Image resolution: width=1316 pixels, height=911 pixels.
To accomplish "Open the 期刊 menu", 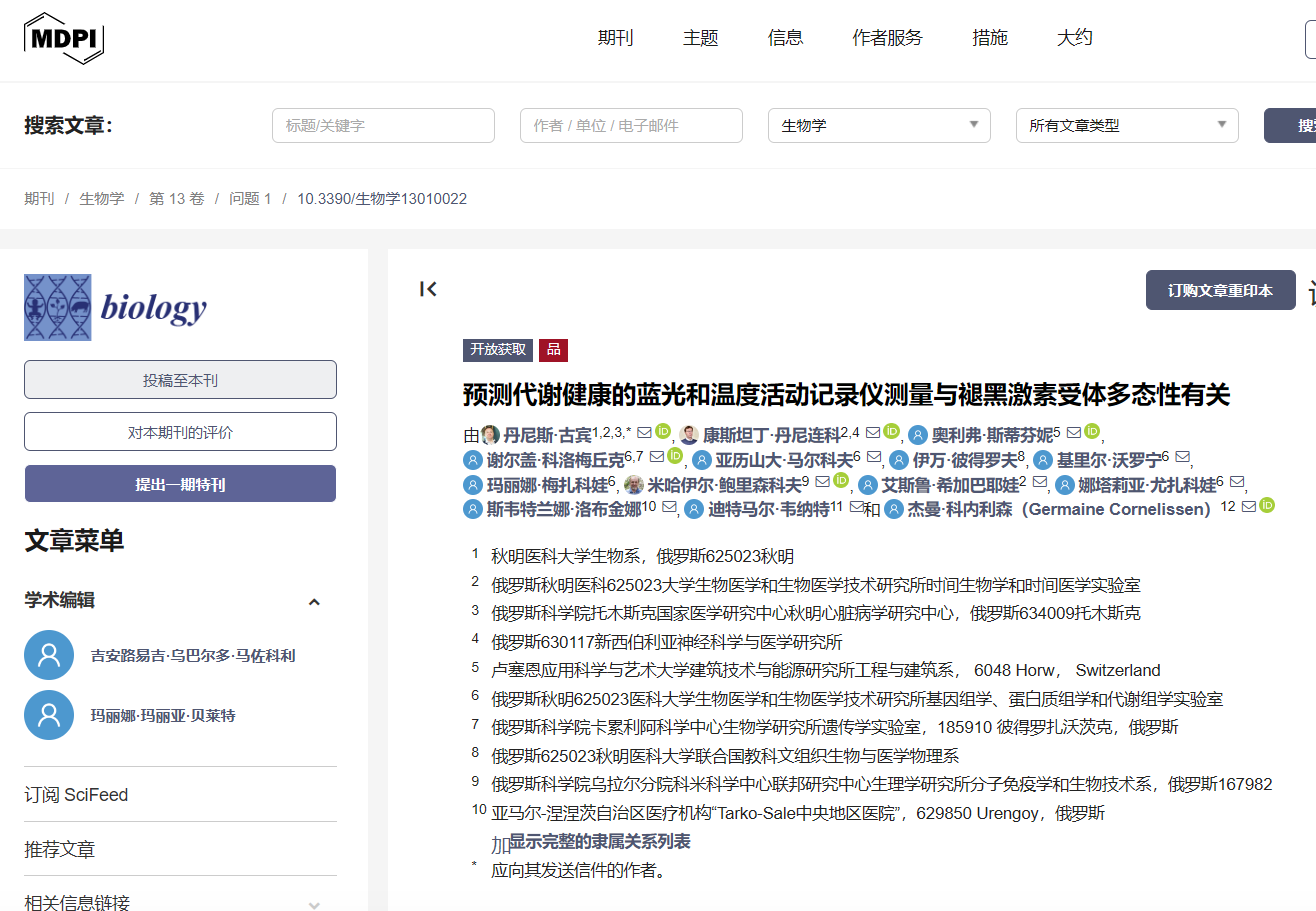I will pyautogui.click(x=616, y=38).
